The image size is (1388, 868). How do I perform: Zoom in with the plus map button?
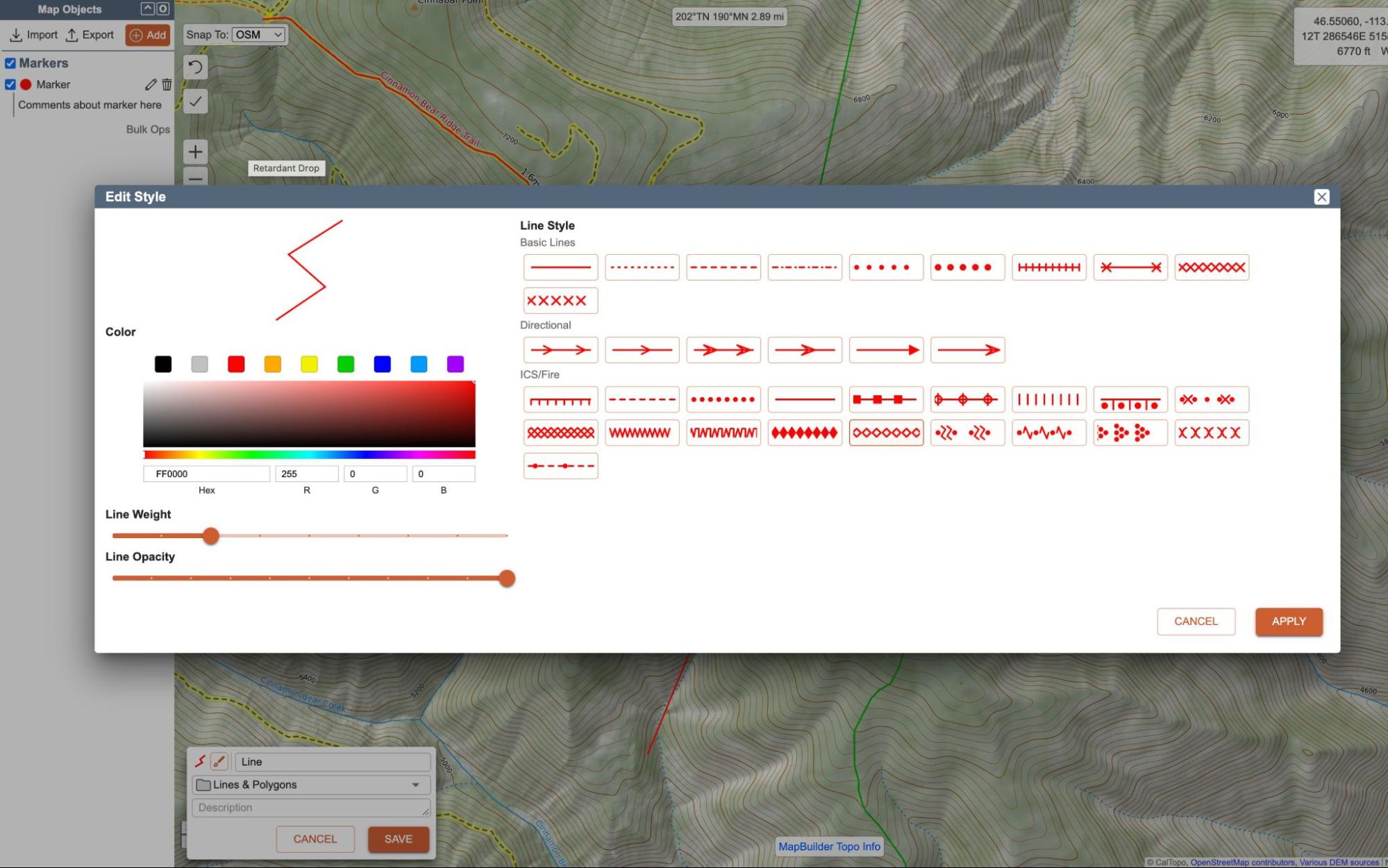point(196,152)
